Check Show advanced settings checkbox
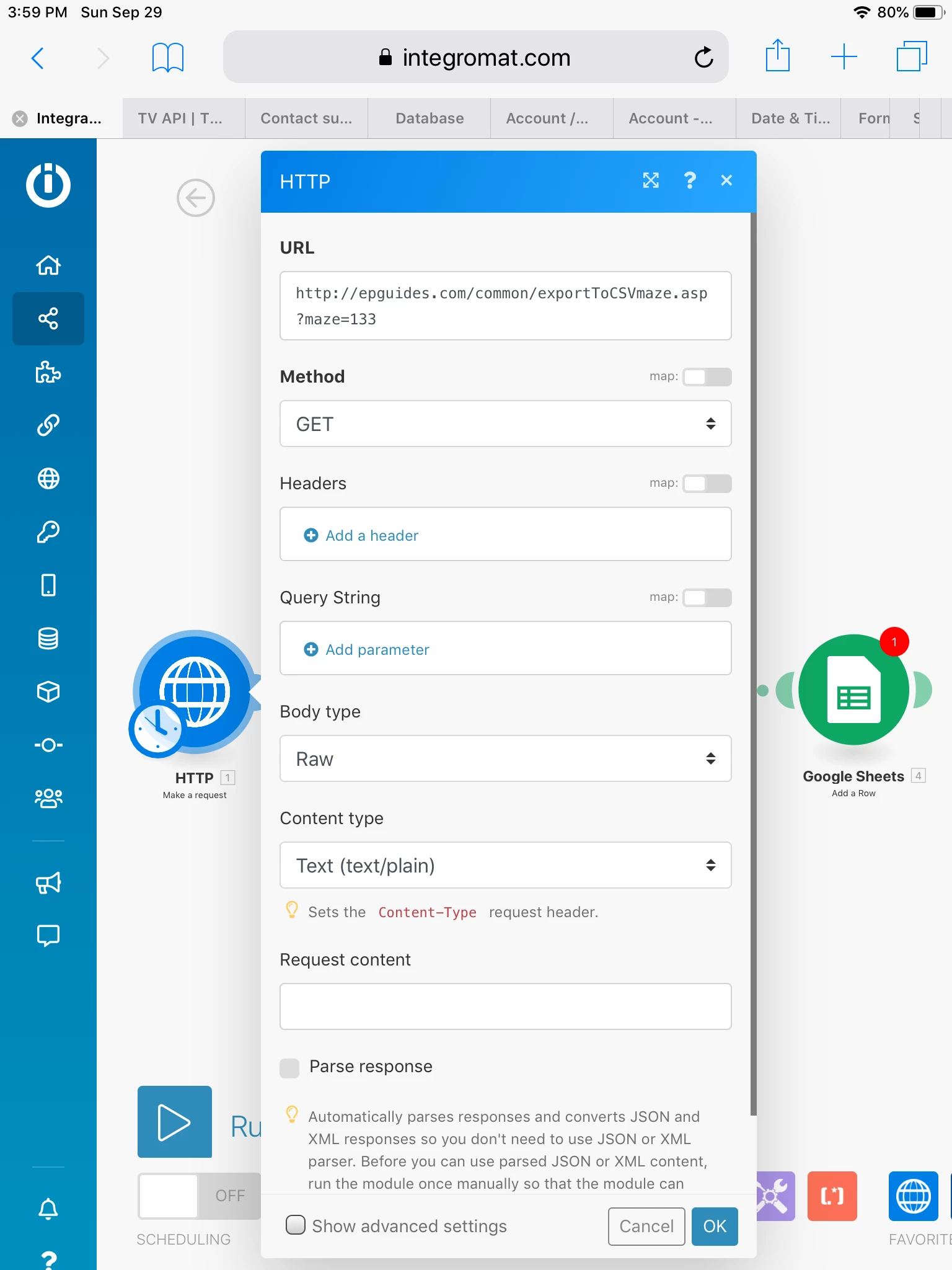Viewport: 952px width, 1270px height. pos(296,1225)
